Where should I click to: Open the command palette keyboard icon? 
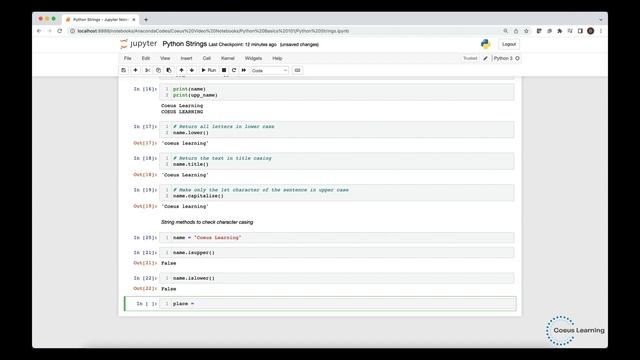click(x=298, y=70)
